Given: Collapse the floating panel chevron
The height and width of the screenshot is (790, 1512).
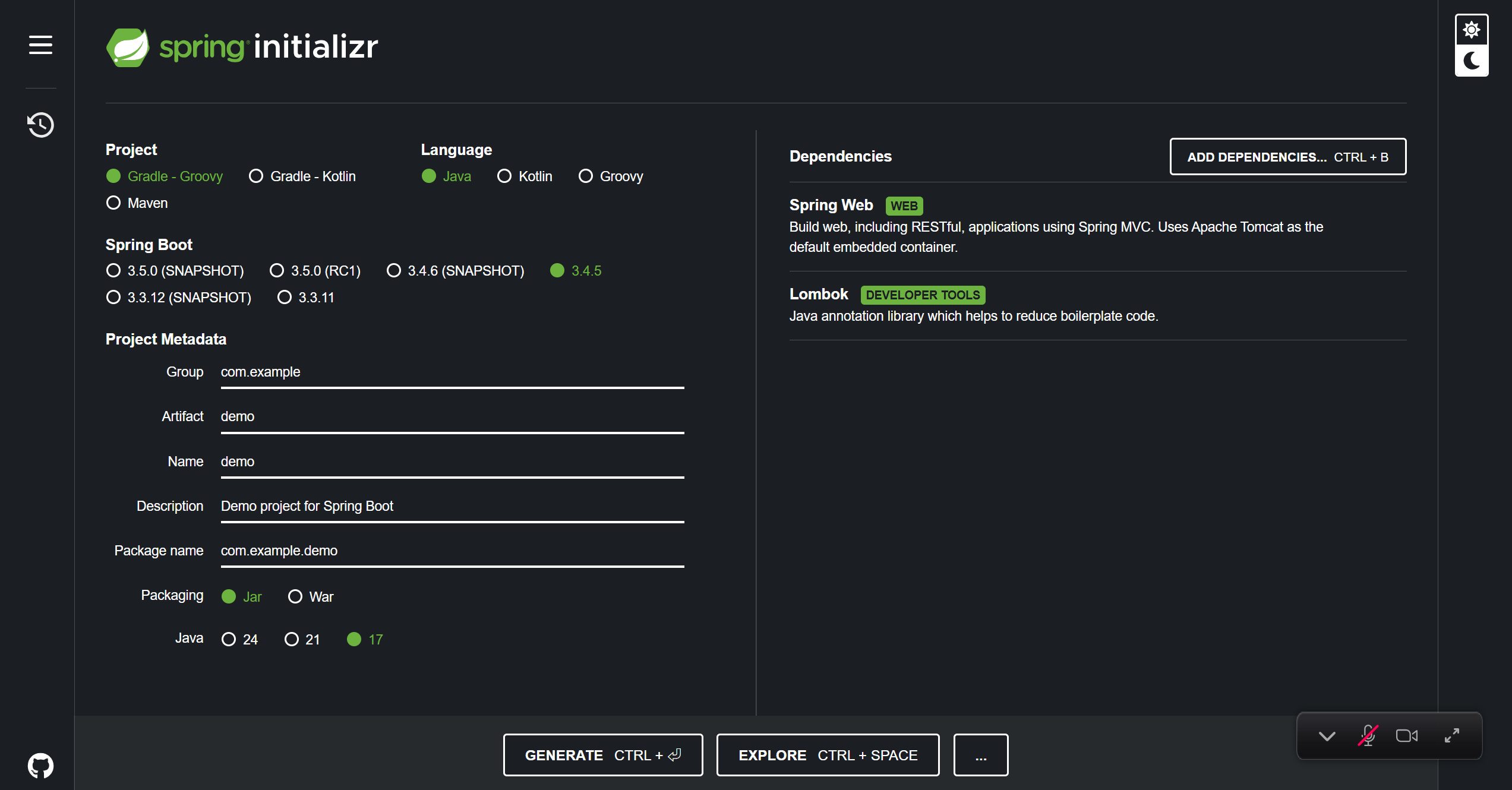Looking at the screenshot, I should (1327, 736).
